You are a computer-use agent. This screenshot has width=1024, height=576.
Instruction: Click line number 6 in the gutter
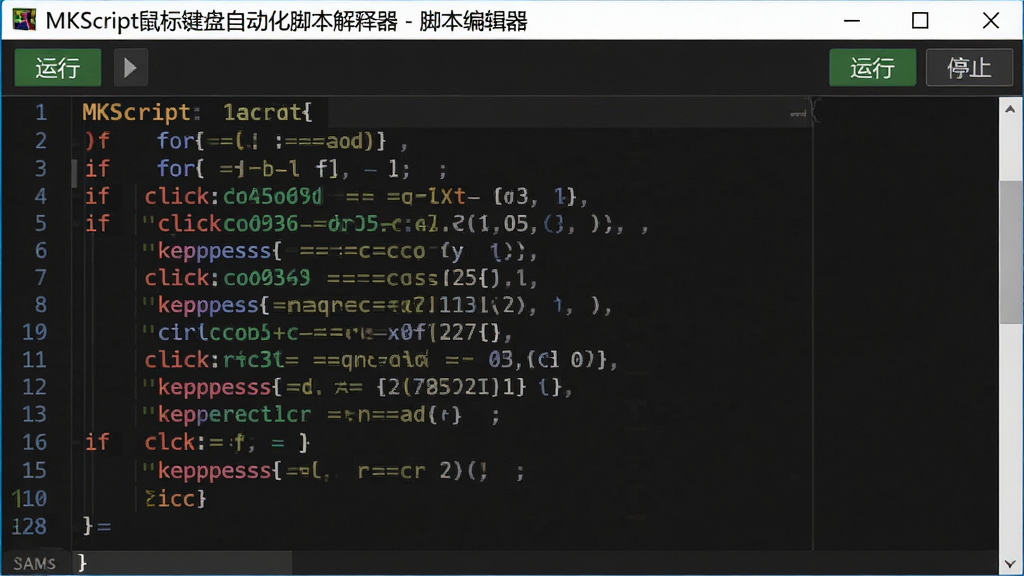click(x=41, y=250)
